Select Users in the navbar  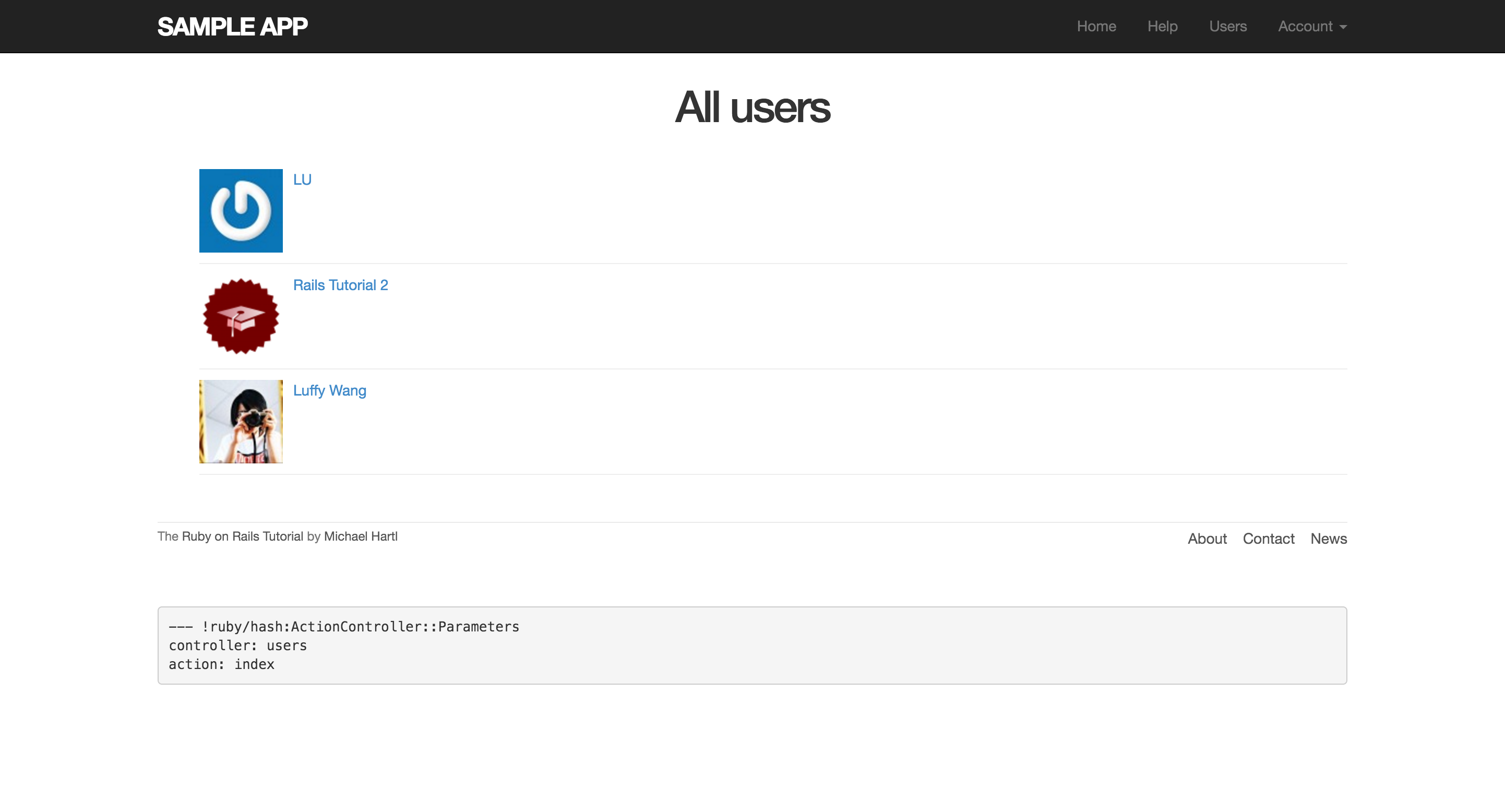[x=1227, y=26]
